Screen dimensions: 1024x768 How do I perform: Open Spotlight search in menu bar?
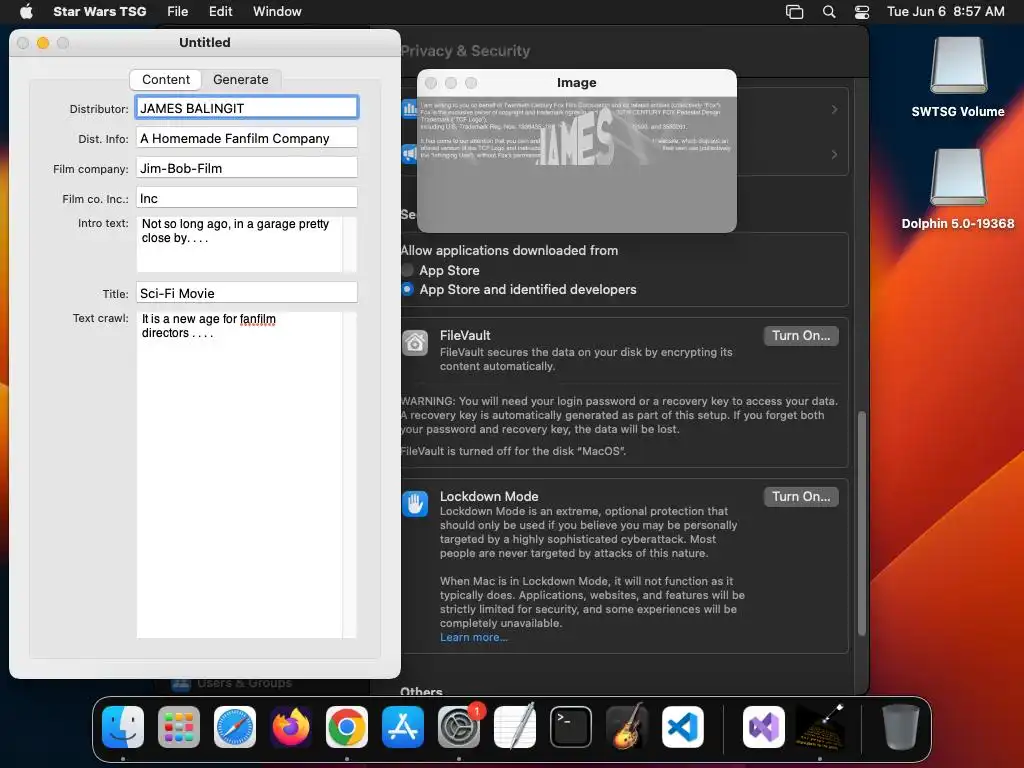click(829, 11)
